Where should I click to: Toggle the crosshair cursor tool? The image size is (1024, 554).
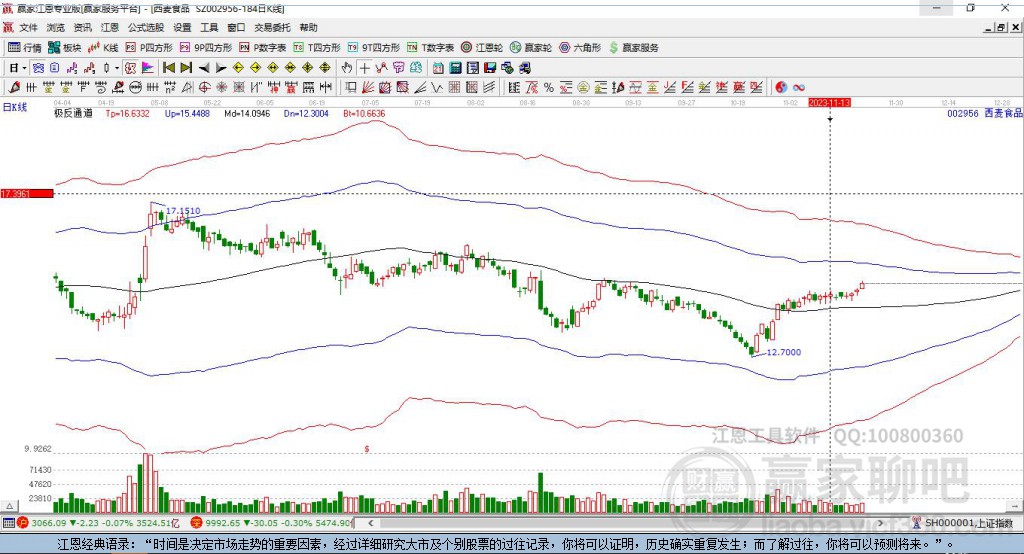point(364,68)
